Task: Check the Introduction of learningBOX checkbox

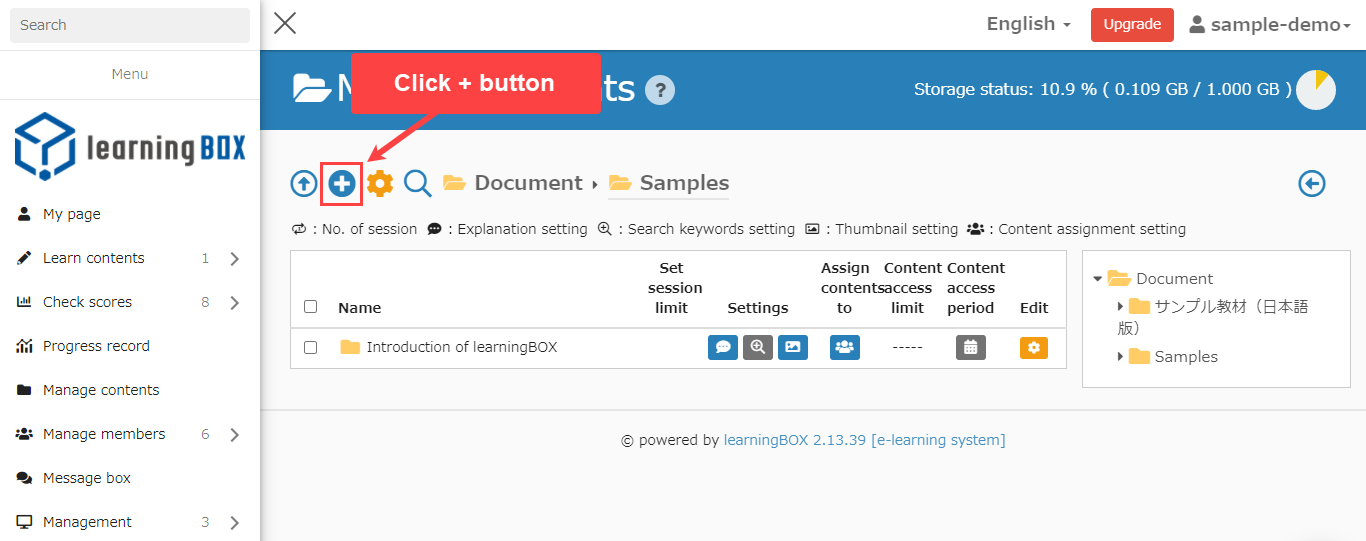Action: pos(310,347)
